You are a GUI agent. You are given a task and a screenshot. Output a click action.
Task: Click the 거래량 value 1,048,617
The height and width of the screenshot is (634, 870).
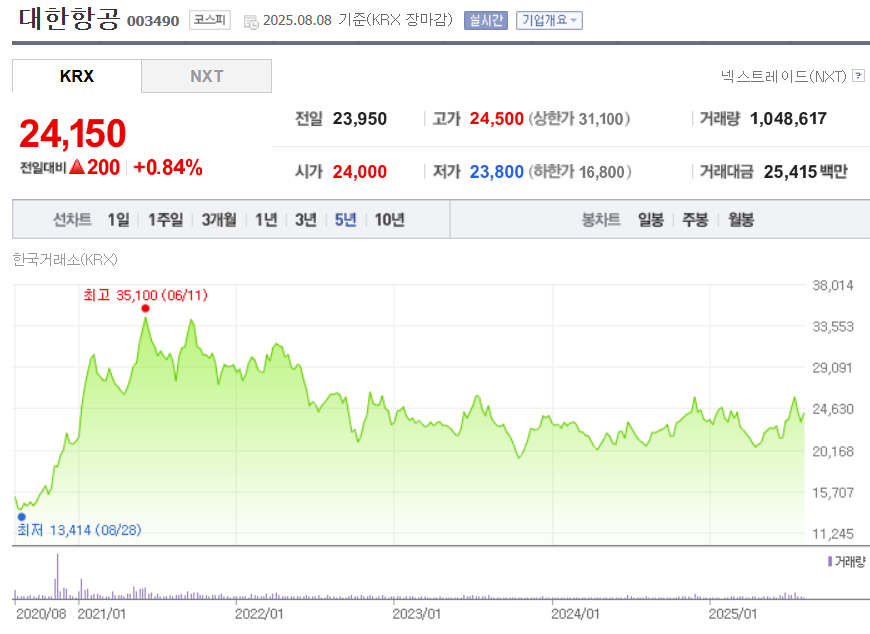[788, 118]
